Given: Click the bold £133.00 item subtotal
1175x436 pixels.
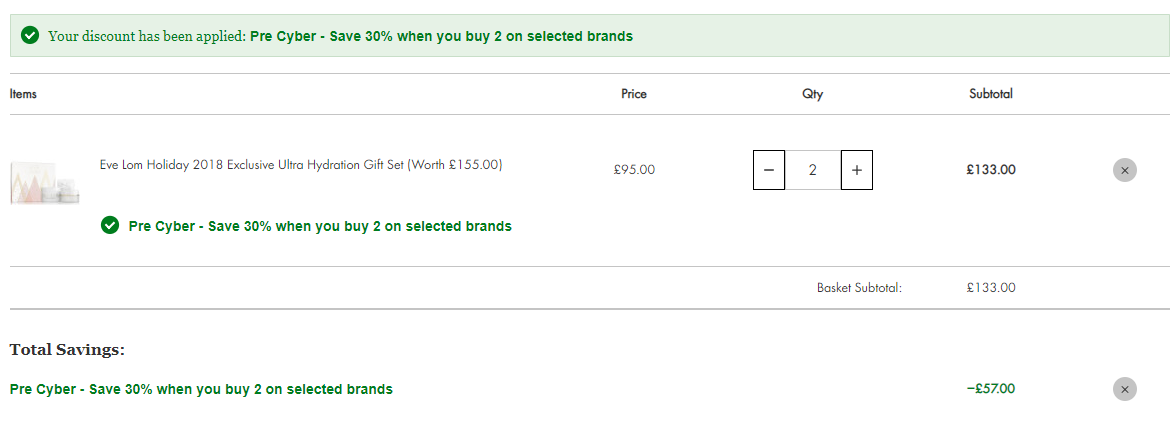Looking at the screenshot, I should pos(991,170).
